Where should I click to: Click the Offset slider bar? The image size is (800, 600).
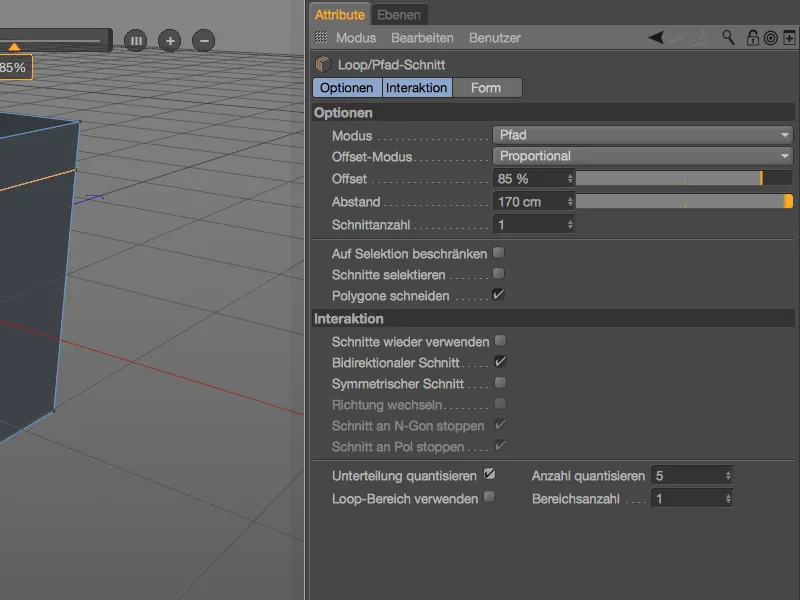(684, 178)
